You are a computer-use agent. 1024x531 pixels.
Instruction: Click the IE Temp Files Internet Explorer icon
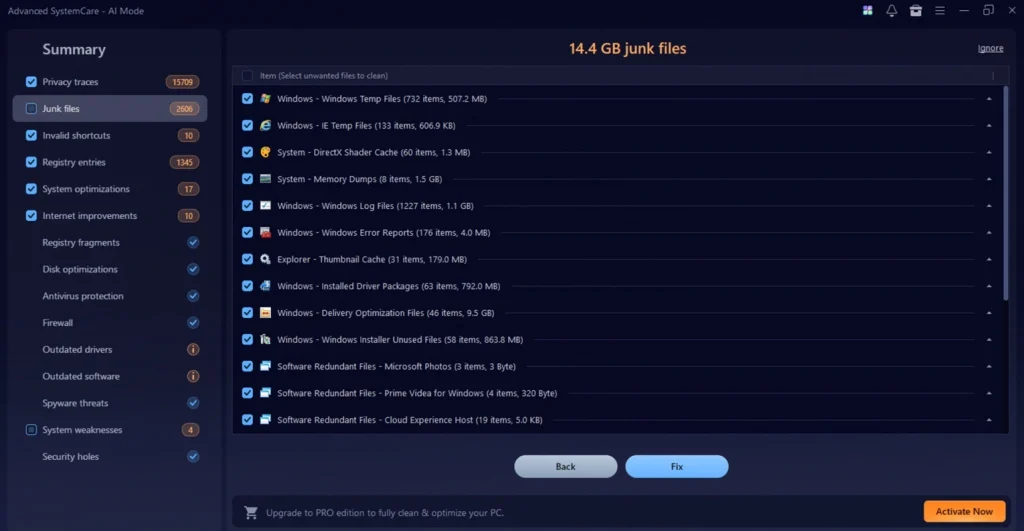point(265,125)
